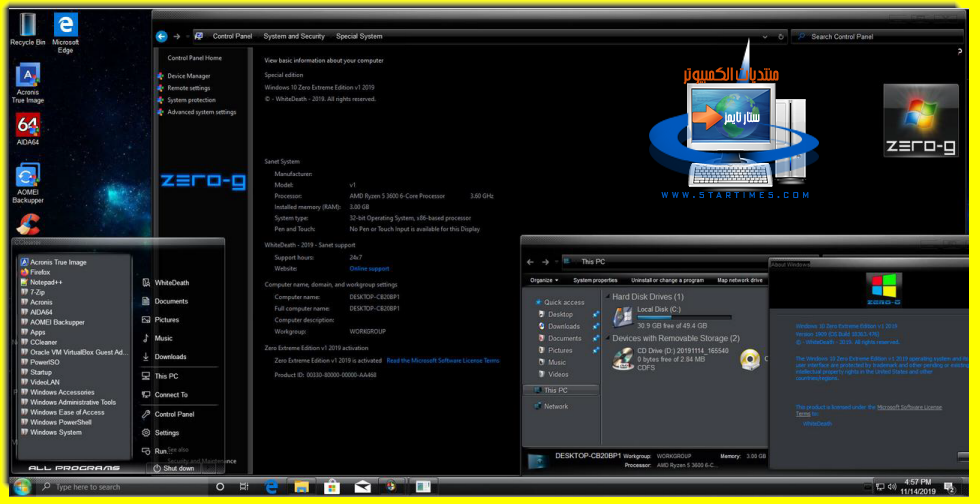Go forward in the Control Panel window
The image size is (980, 504).
tap(177, 36)
